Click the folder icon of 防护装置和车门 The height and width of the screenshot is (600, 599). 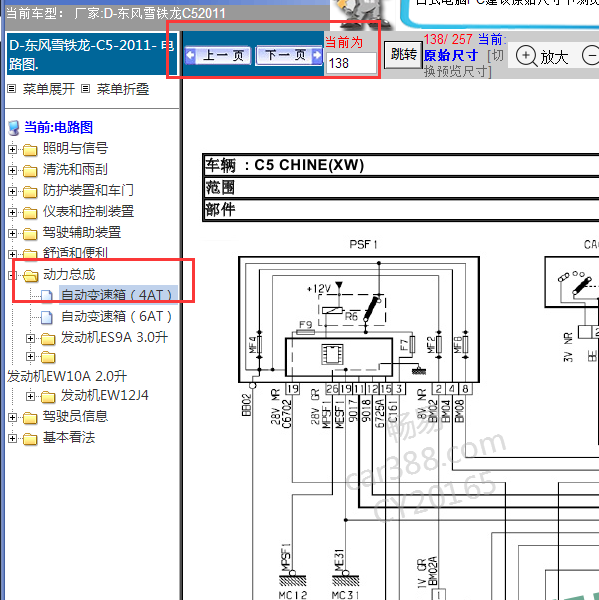(x=30, y=192)
